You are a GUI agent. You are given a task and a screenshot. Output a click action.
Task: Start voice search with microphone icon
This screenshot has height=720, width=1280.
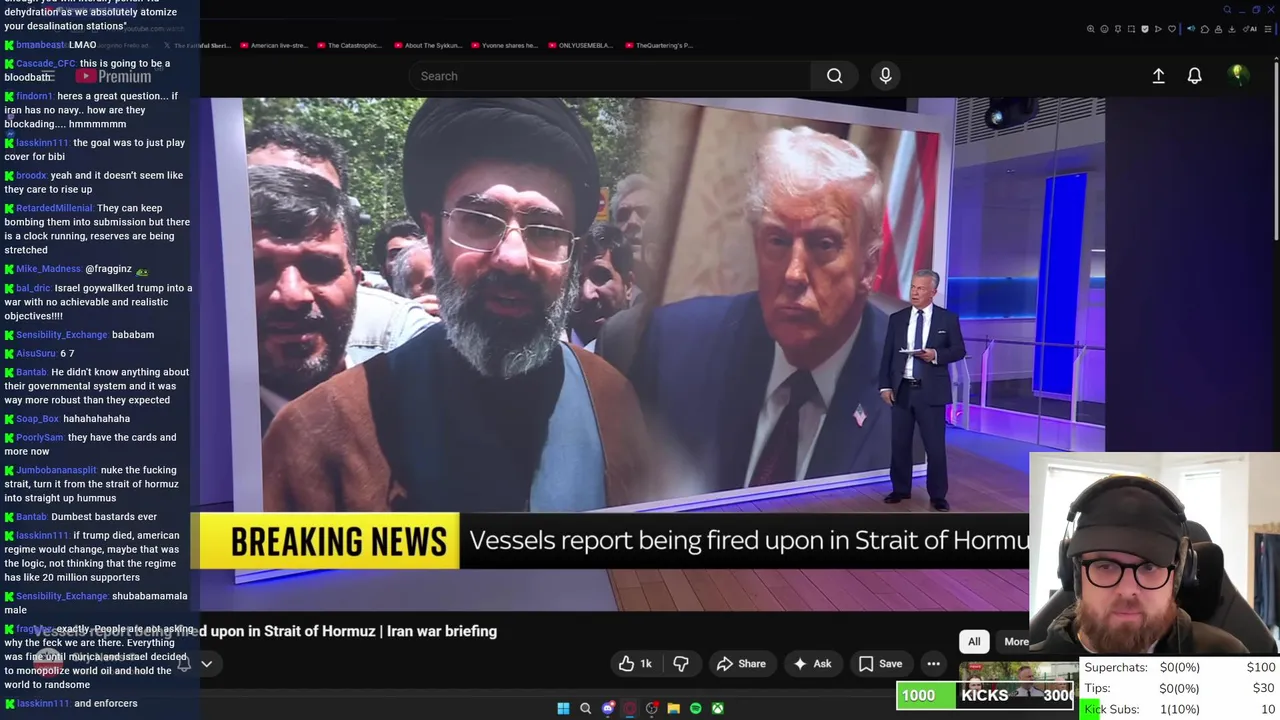pos(885,76)
